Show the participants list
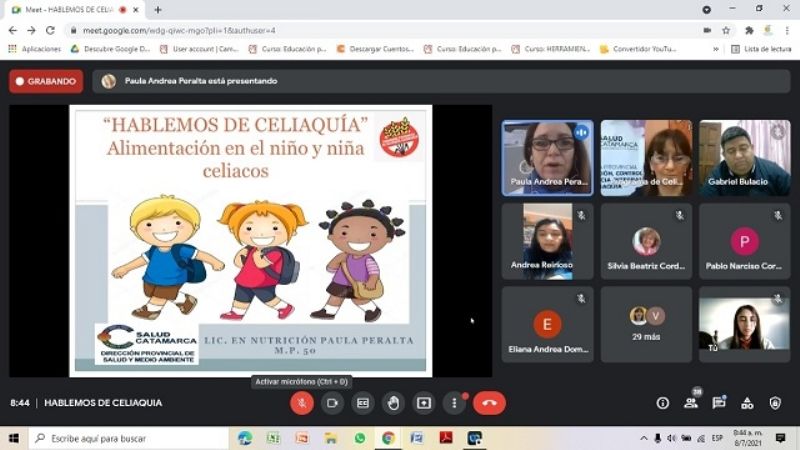 [691, 403]
